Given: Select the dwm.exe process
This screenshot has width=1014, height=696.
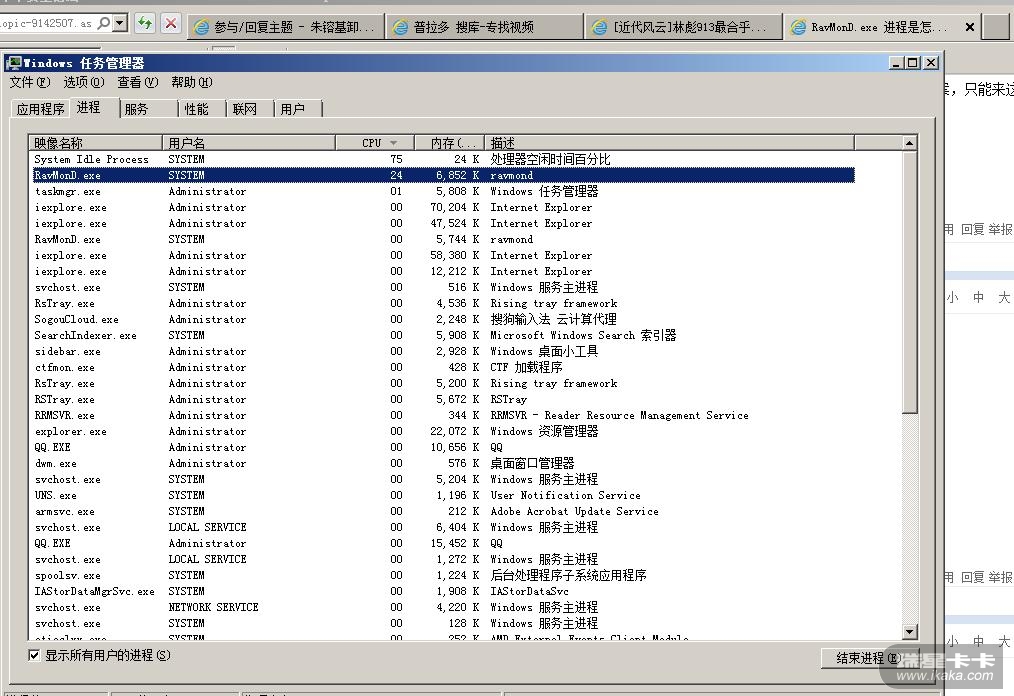Looking at the screenshot, I should pos(444,463).
